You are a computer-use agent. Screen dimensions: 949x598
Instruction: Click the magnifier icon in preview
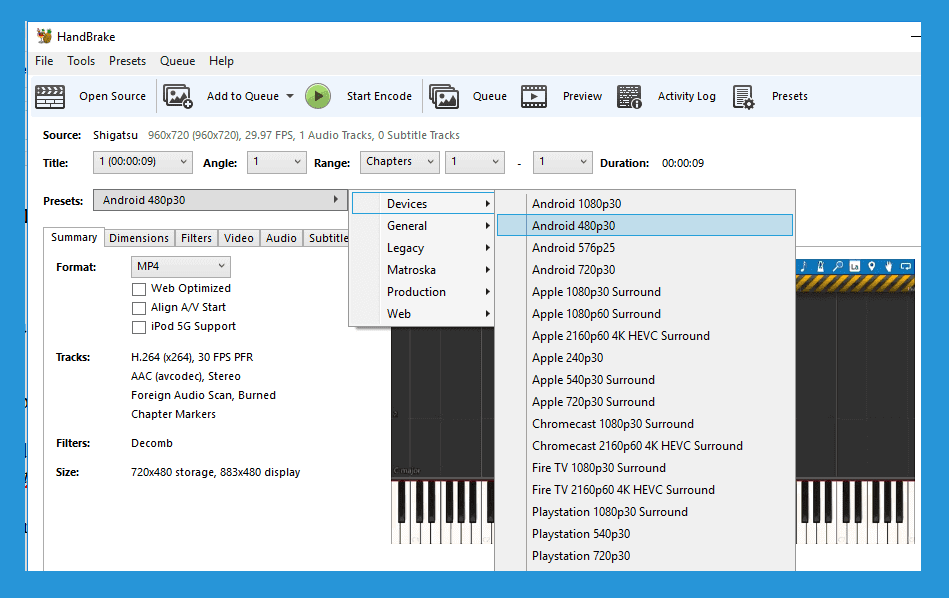(838, 266)
